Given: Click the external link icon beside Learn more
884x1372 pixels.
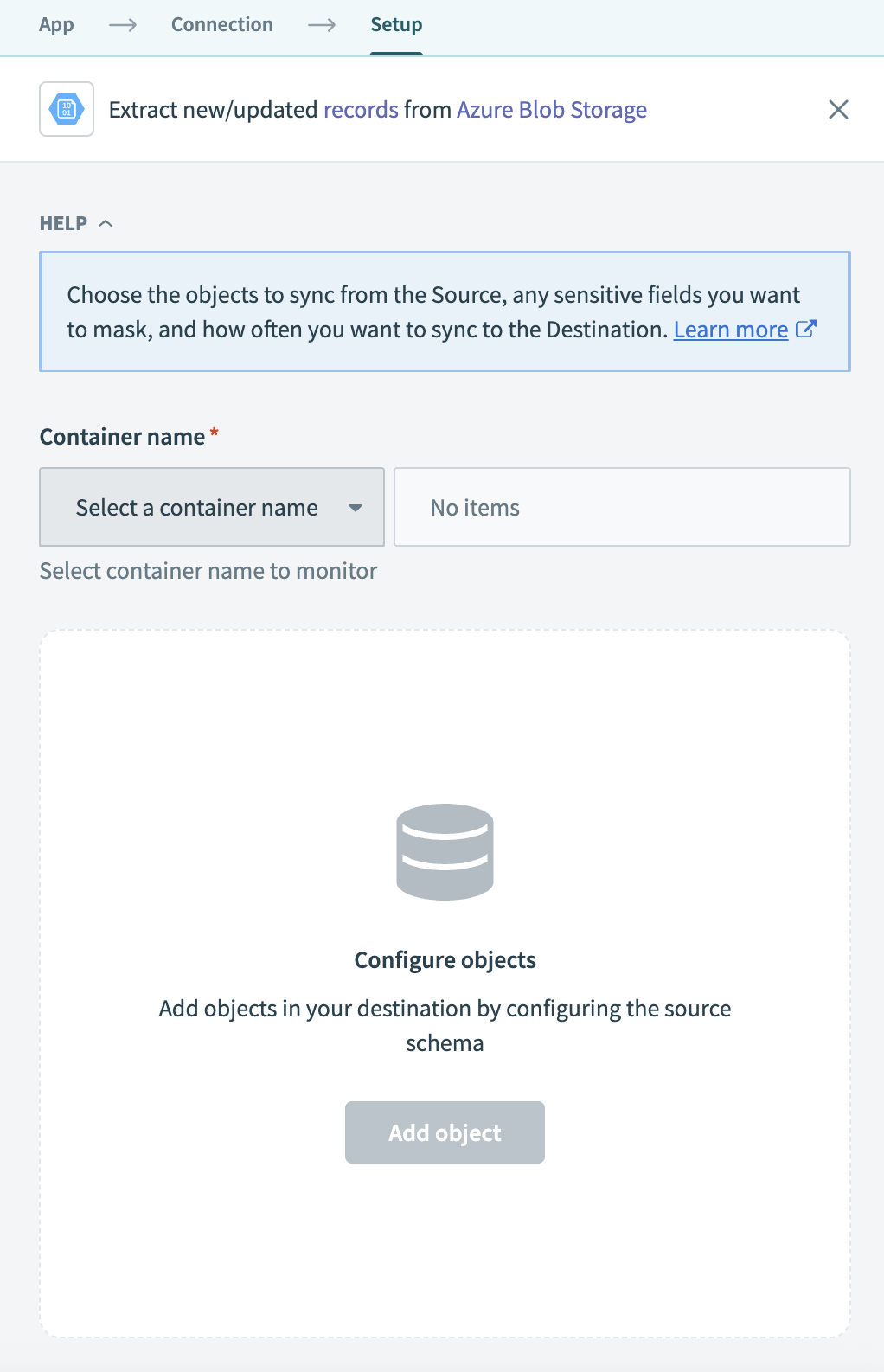Looking at the screenshot, I should click(806, 329).
